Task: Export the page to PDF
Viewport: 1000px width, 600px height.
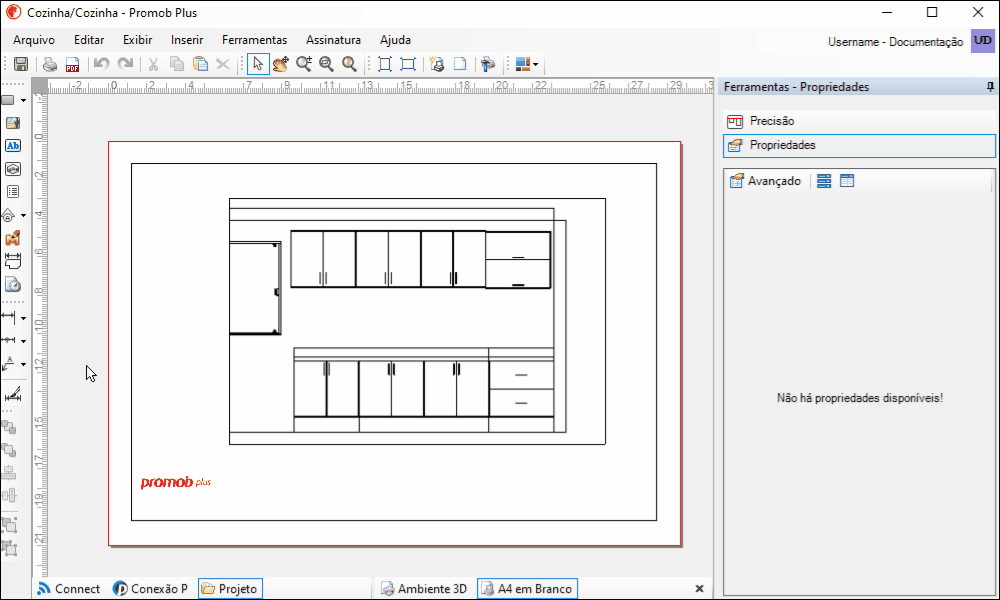Action: click(x=72, y=64)
